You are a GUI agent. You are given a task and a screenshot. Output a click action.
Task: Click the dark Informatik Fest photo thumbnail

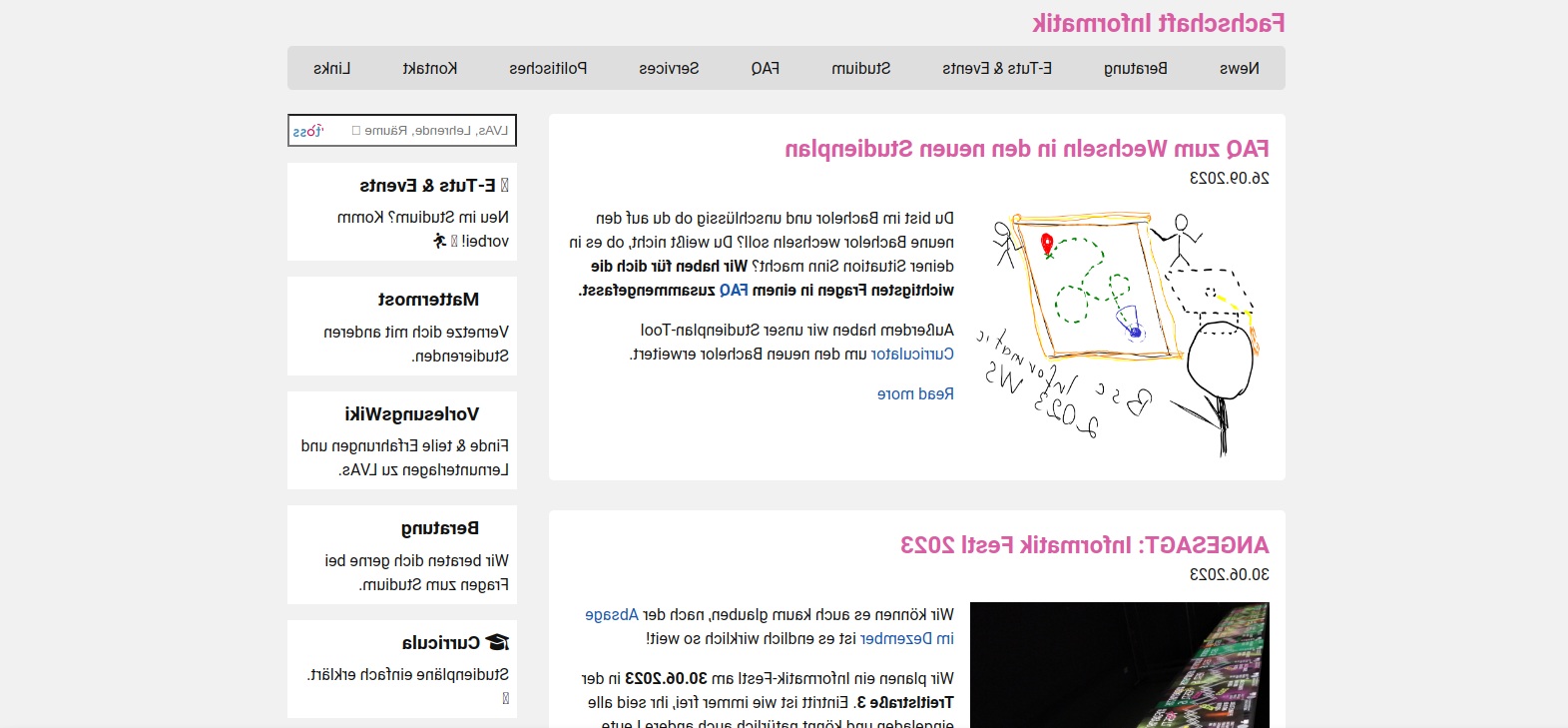click(x=1119, y=664)
